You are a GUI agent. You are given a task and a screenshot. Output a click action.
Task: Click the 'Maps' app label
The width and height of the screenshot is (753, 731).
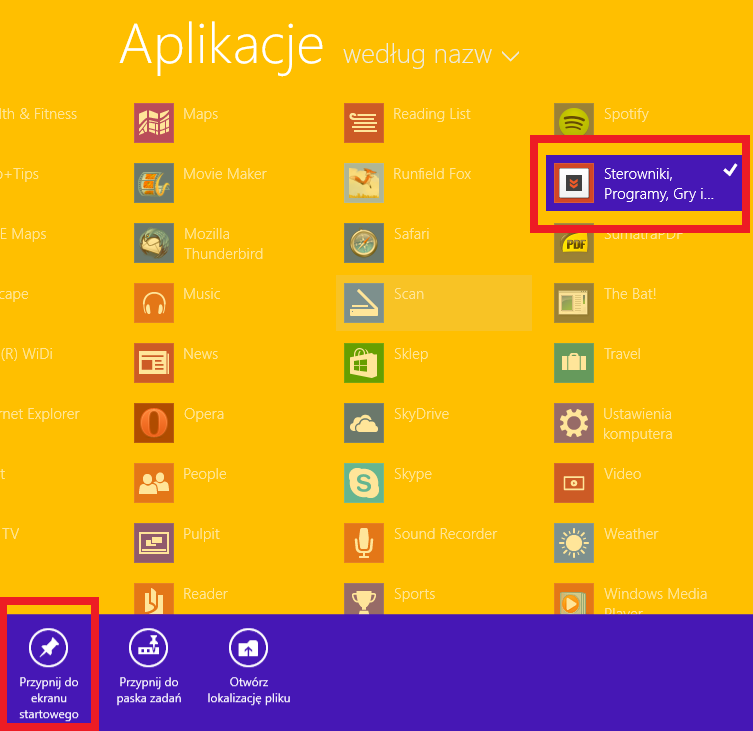pyautogui.click(x=200, y=114)
